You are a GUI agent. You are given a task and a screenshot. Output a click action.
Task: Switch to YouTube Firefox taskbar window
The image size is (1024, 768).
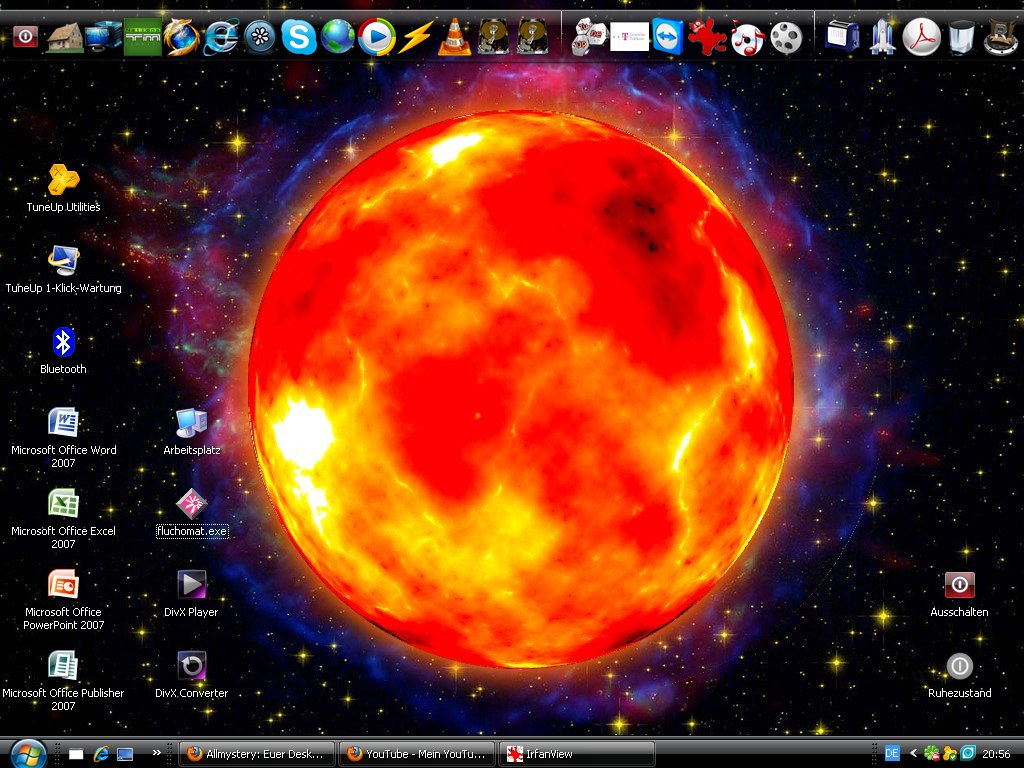pos(417,754)
